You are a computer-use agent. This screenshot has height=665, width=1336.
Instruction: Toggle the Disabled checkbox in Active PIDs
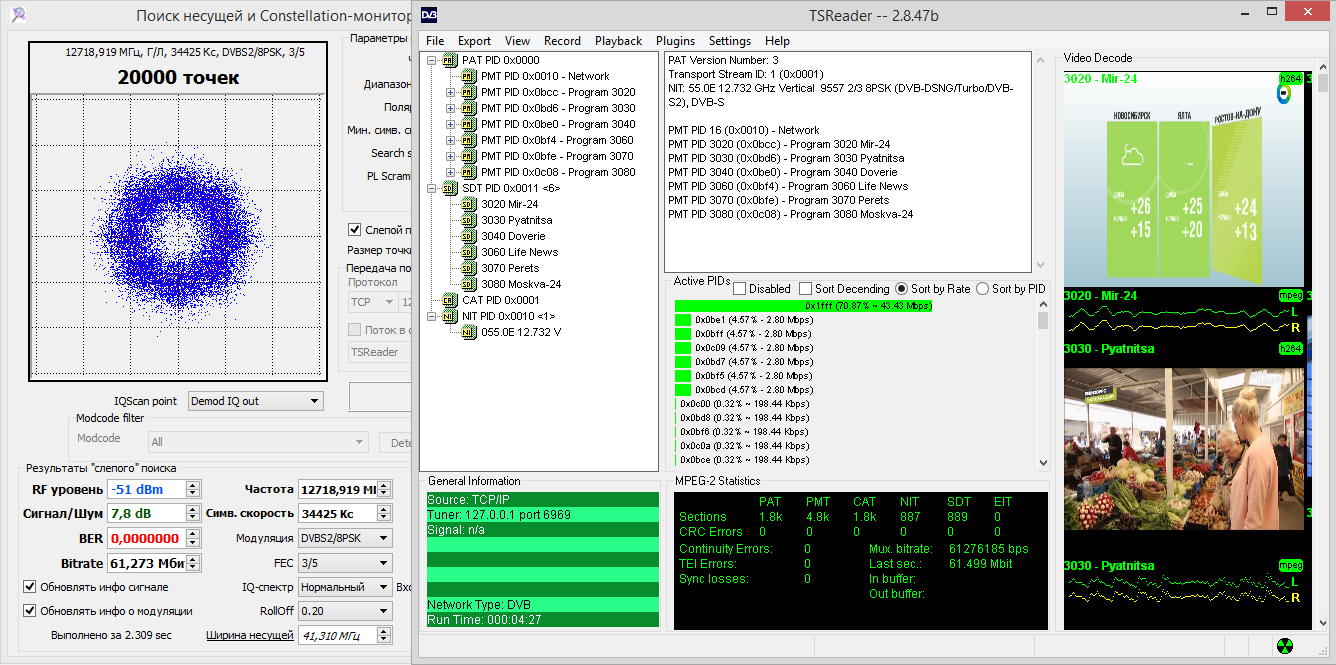pyautogui.click(x=739, y=289)
